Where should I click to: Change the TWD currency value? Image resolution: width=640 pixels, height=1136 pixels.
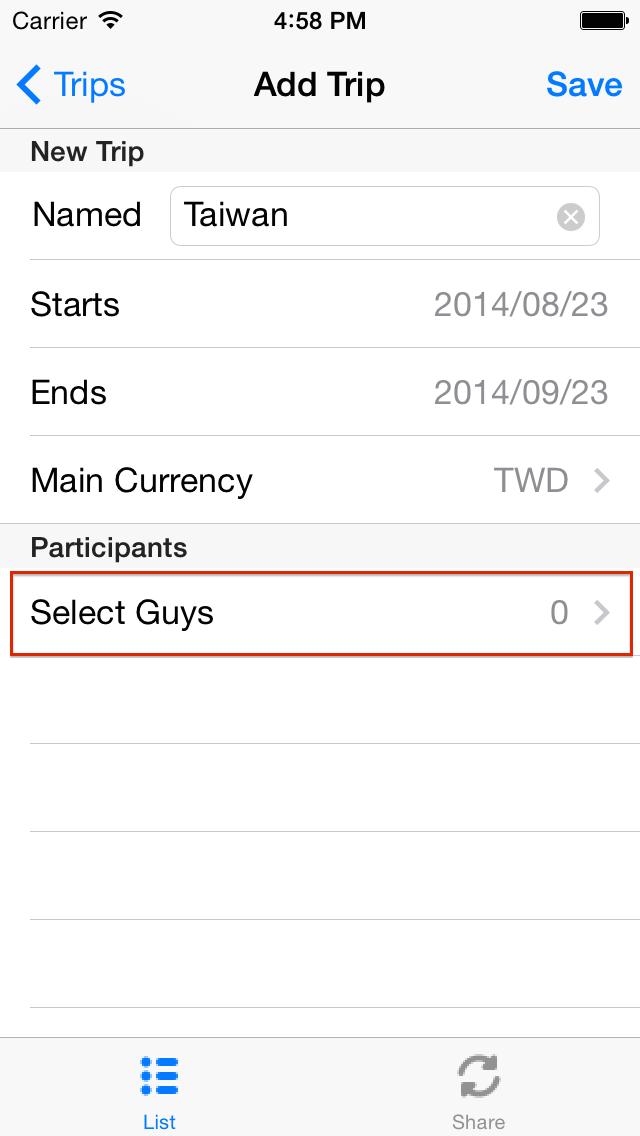[531, 481]
